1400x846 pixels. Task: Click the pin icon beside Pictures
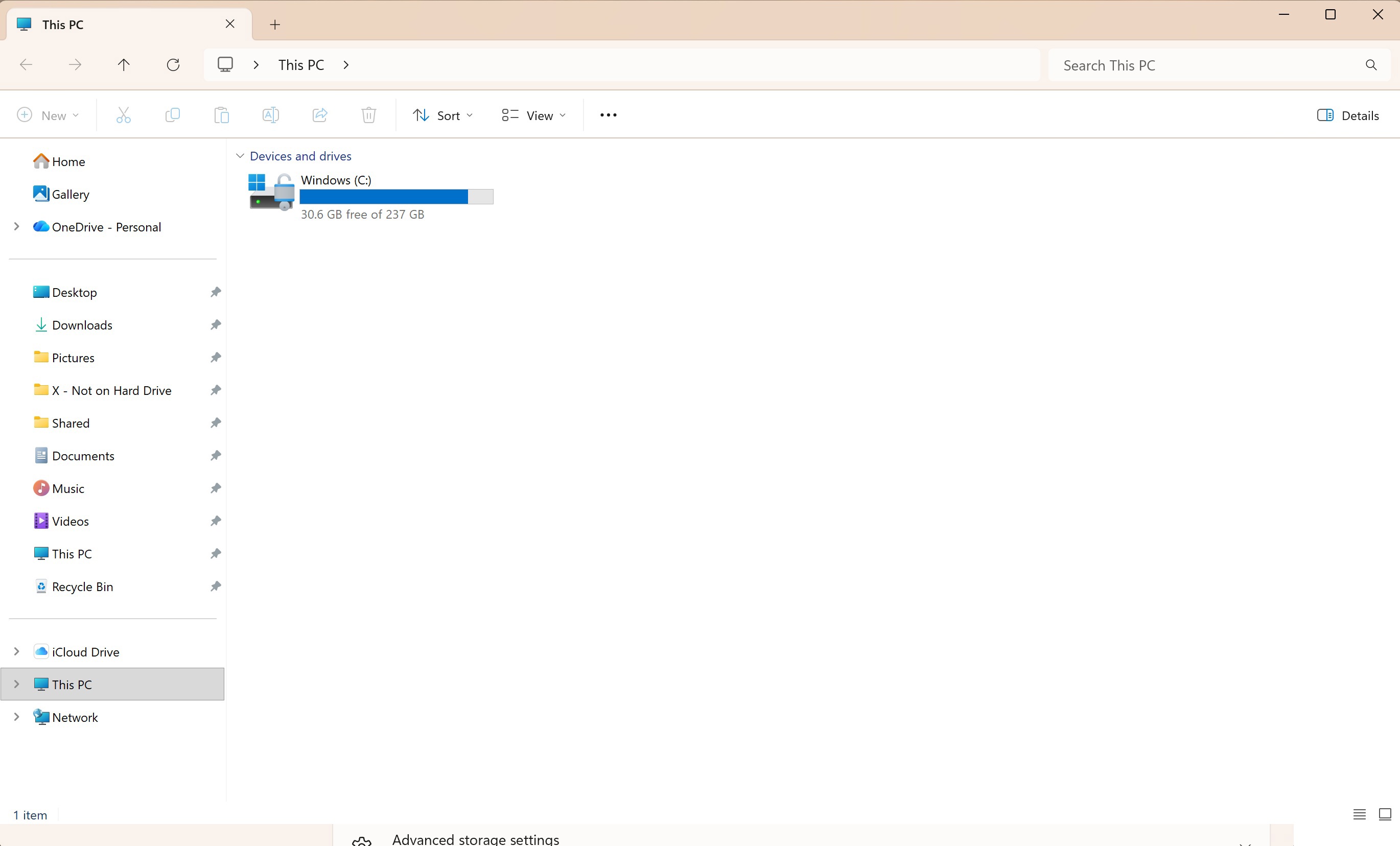pos(215,358)
